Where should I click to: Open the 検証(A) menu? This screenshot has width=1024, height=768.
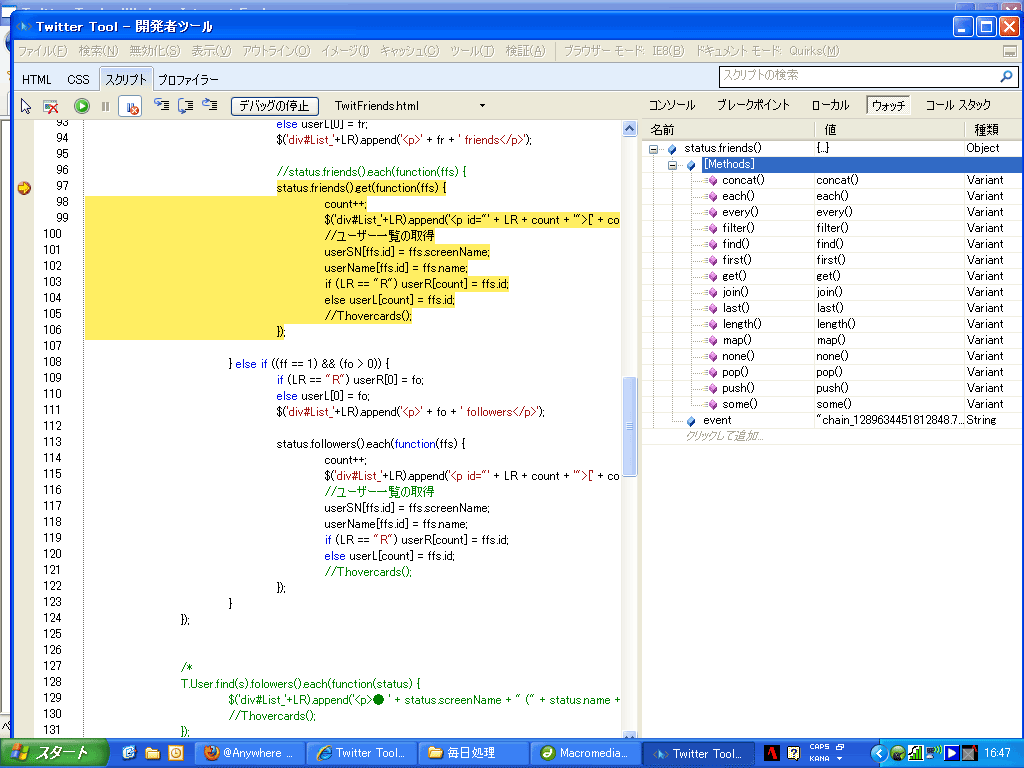[x=525, y=51]
